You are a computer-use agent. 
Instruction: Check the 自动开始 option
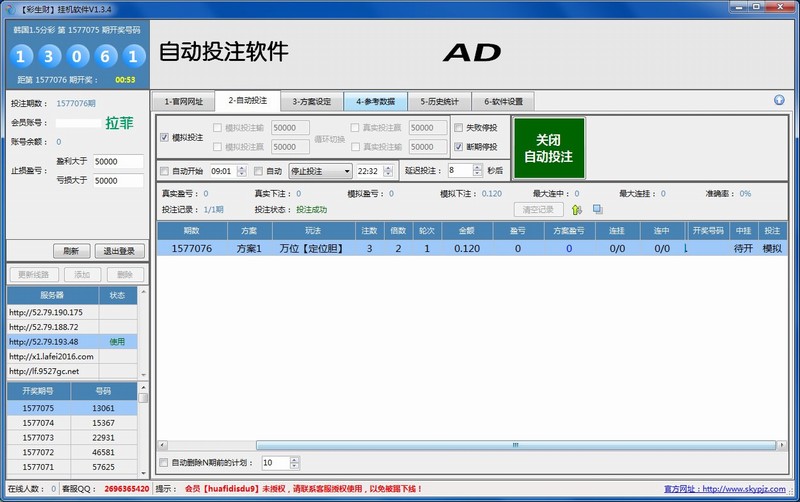165,171
